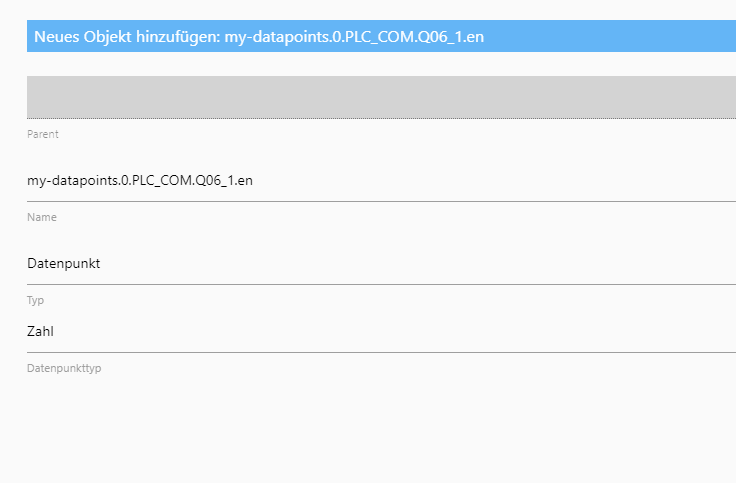Click the 'Parent' field label

(x=43, y=134)
